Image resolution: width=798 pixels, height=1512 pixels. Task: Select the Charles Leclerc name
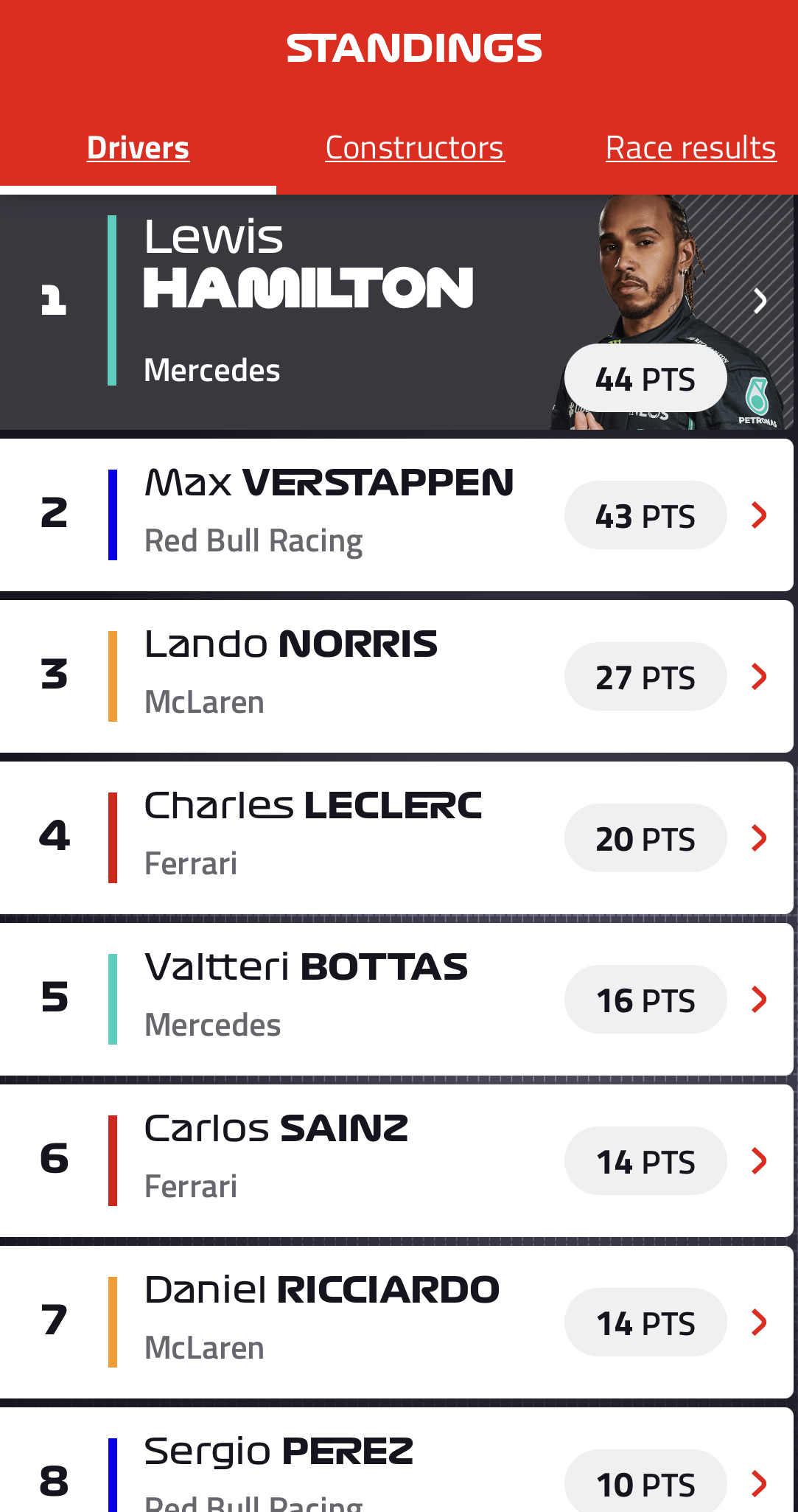coord(313,806)
